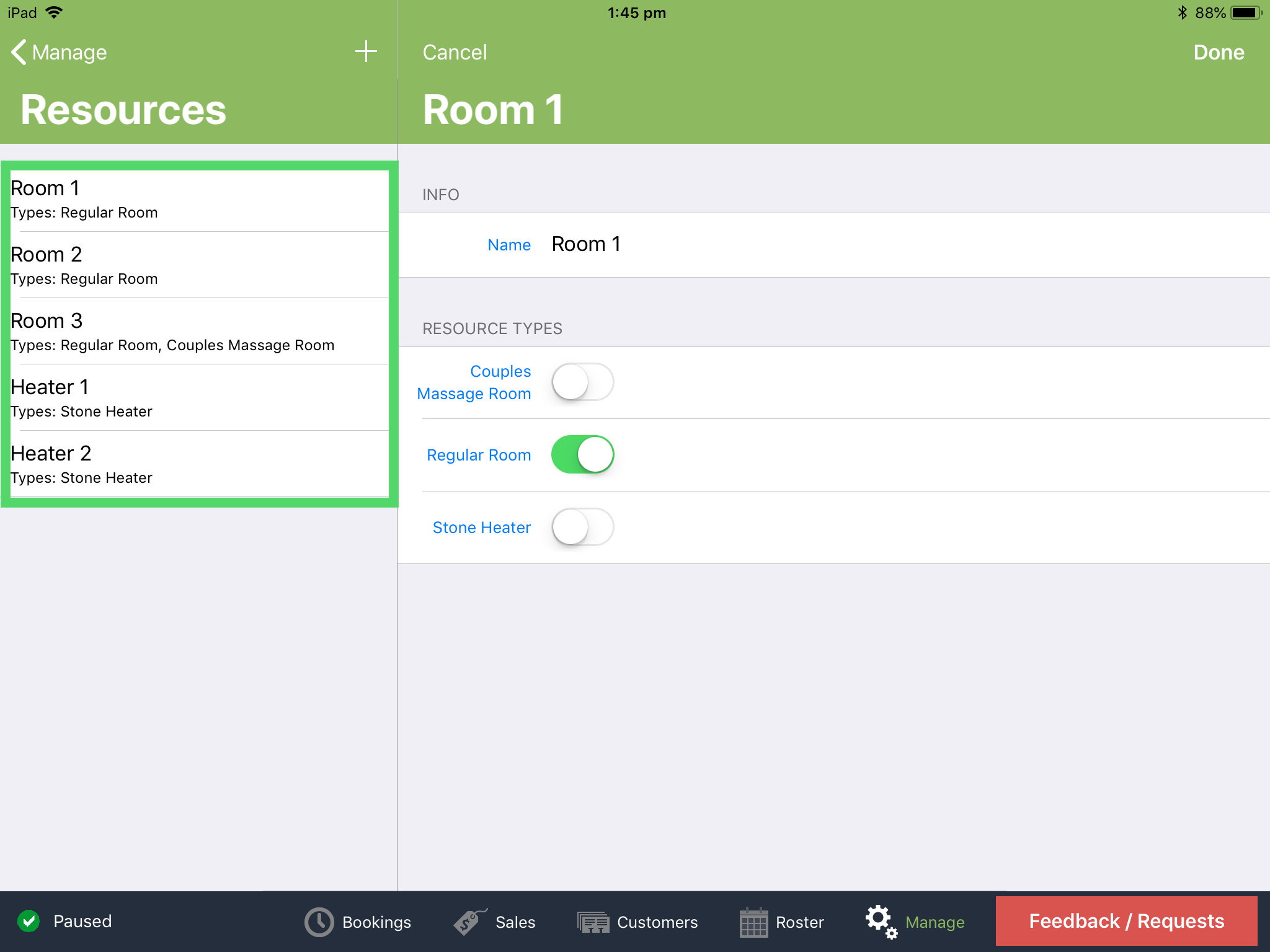1270x952 pixels.
Task: Open the Customers icon
Action: coord(593,922)
